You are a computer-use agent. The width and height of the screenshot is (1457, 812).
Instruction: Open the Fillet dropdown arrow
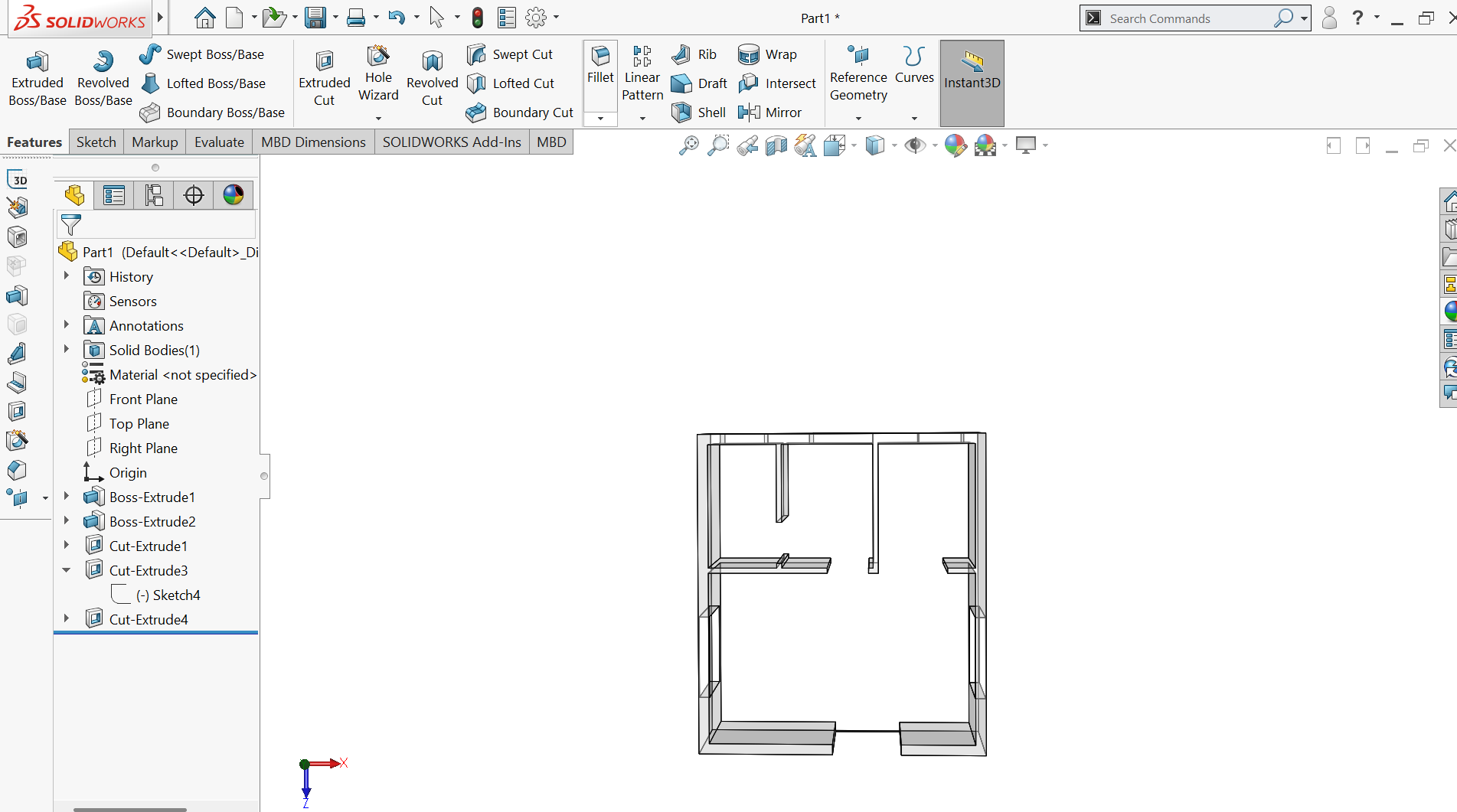[x=600, y=119]
